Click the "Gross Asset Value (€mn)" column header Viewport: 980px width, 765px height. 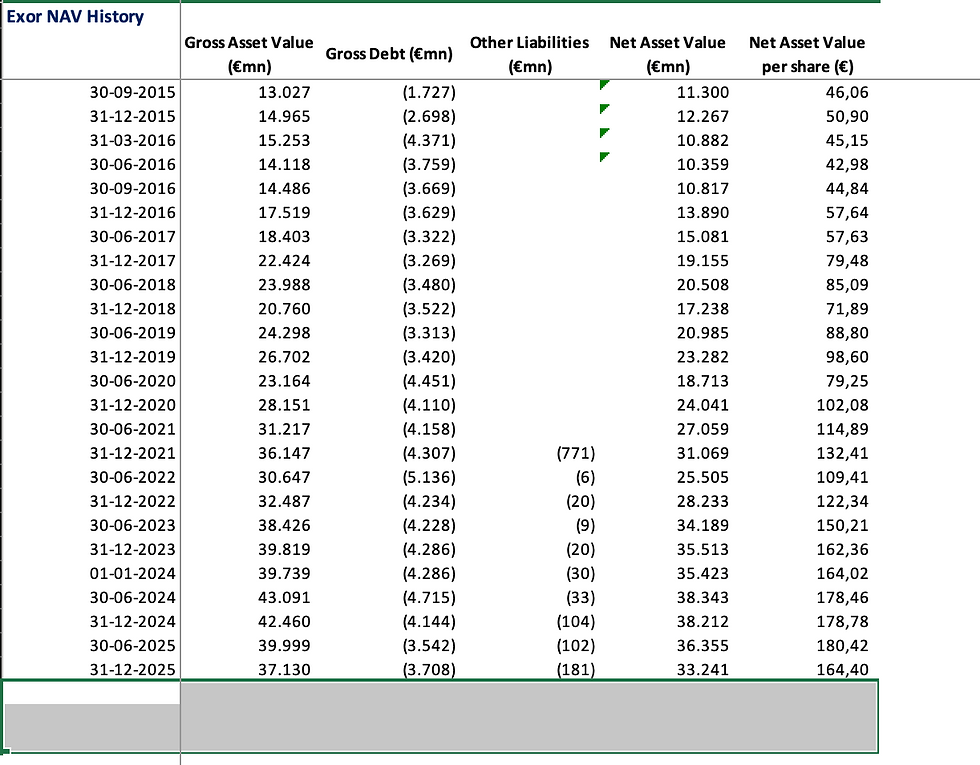tap(249, 54)
